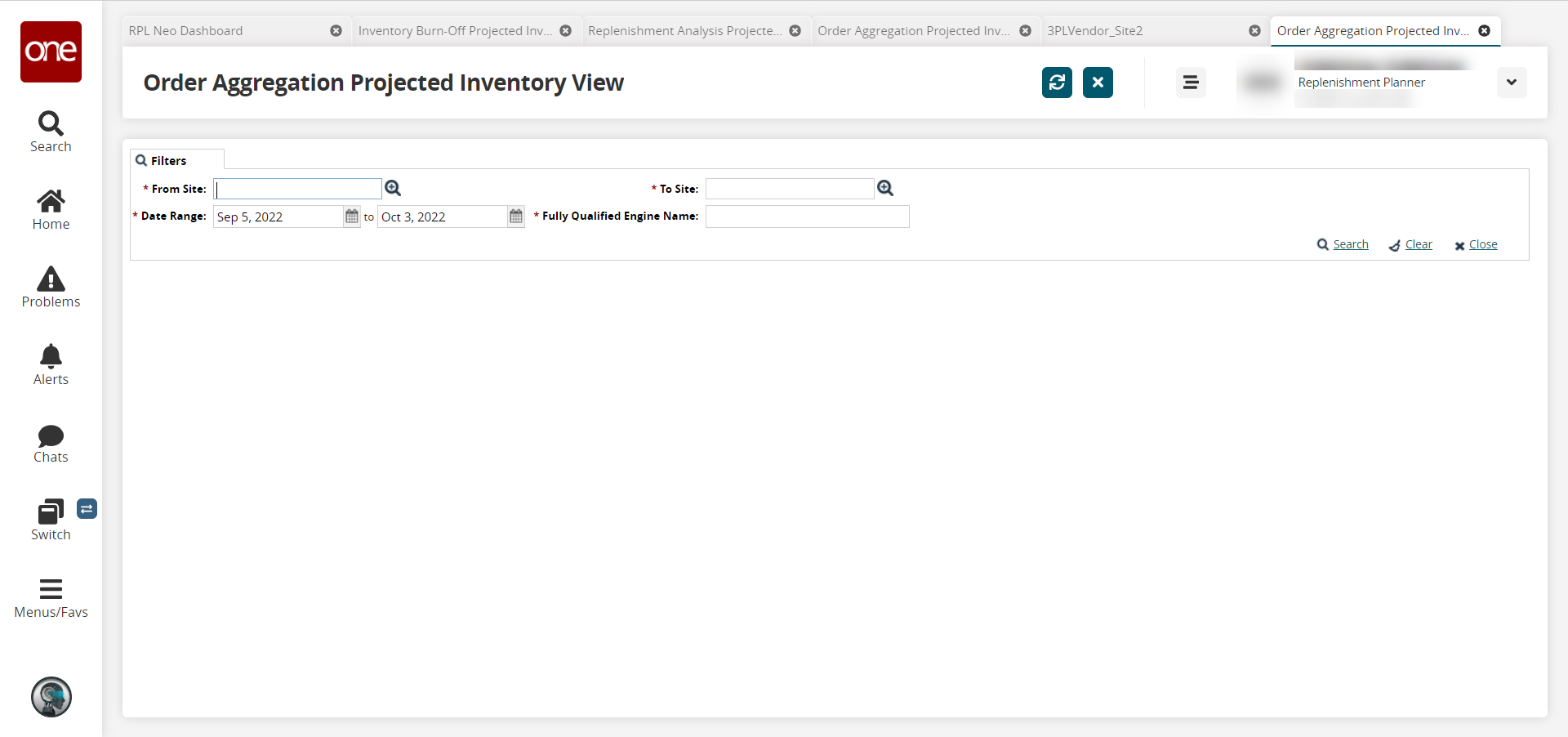Viewport: 1568px width, 737px height.
Task: Click the ONE logo in the sidebar
Action: [51, 51]
